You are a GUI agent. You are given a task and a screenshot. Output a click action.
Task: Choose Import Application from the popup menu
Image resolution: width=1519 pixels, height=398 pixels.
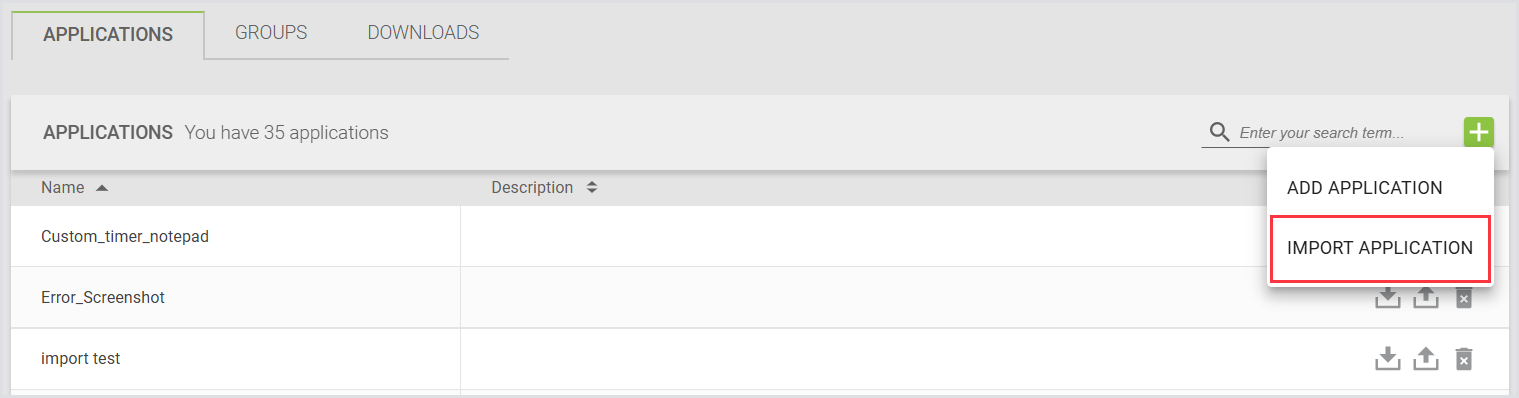1380,248
